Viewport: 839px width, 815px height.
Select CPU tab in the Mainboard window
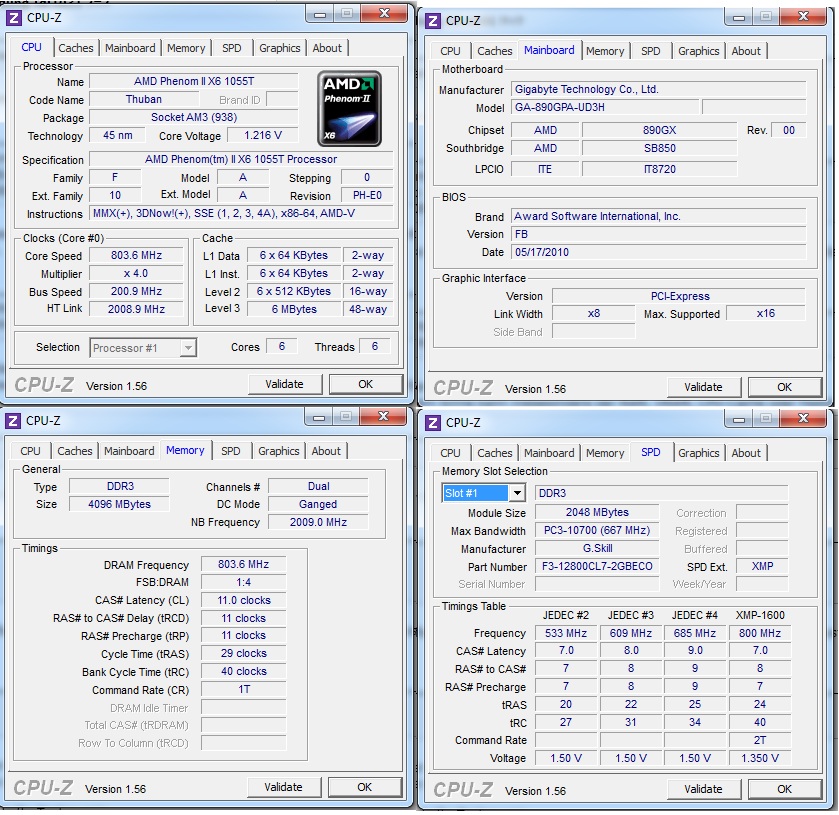450,51
